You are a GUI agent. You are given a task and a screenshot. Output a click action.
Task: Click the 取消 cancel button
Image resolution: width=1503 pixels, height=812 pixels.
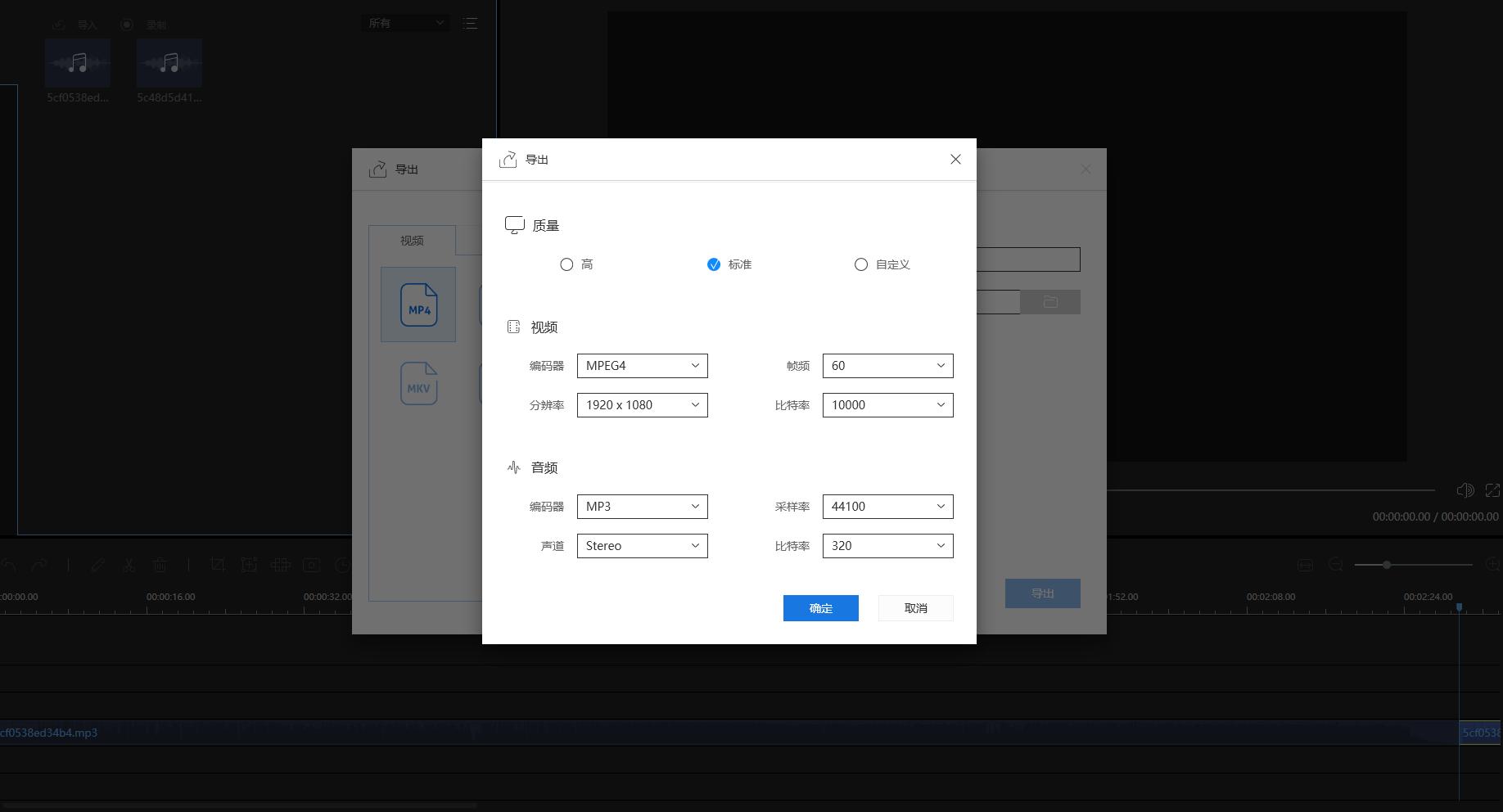pos(915,607)
